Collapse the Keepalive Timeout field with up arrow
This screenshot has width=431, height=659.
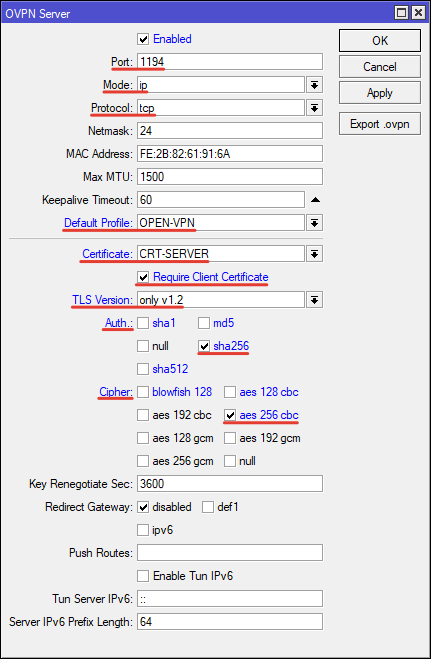tap(315, 200)
